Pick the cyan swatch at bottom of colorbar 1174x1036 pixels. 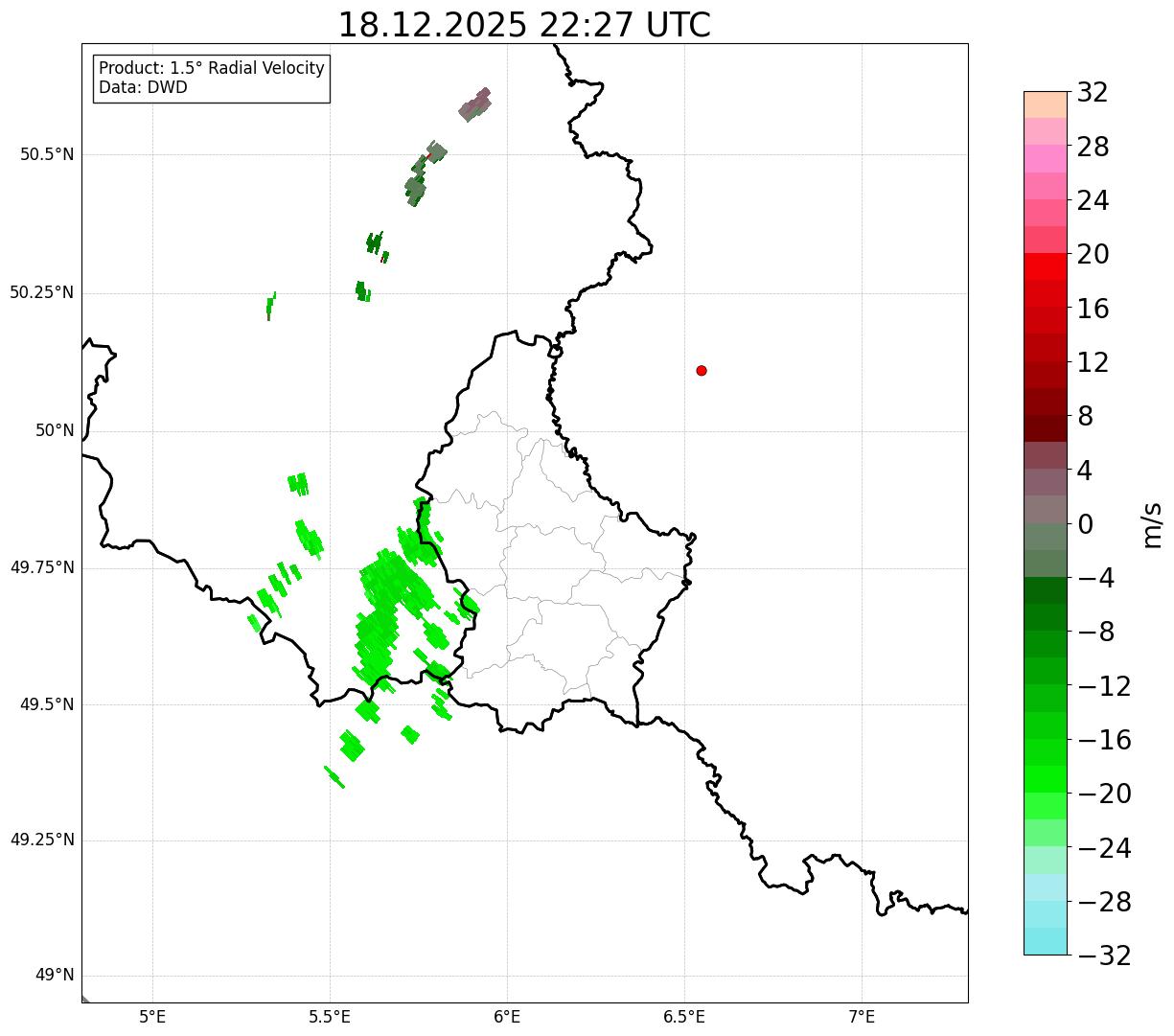[x=1046, y=941]
